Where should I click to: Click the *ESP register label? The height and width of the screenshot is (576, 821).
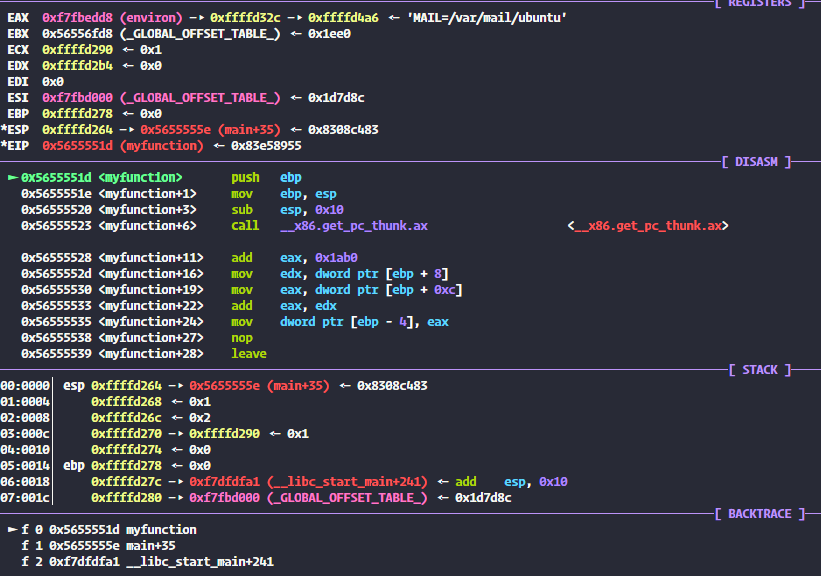tap(15, 130)
